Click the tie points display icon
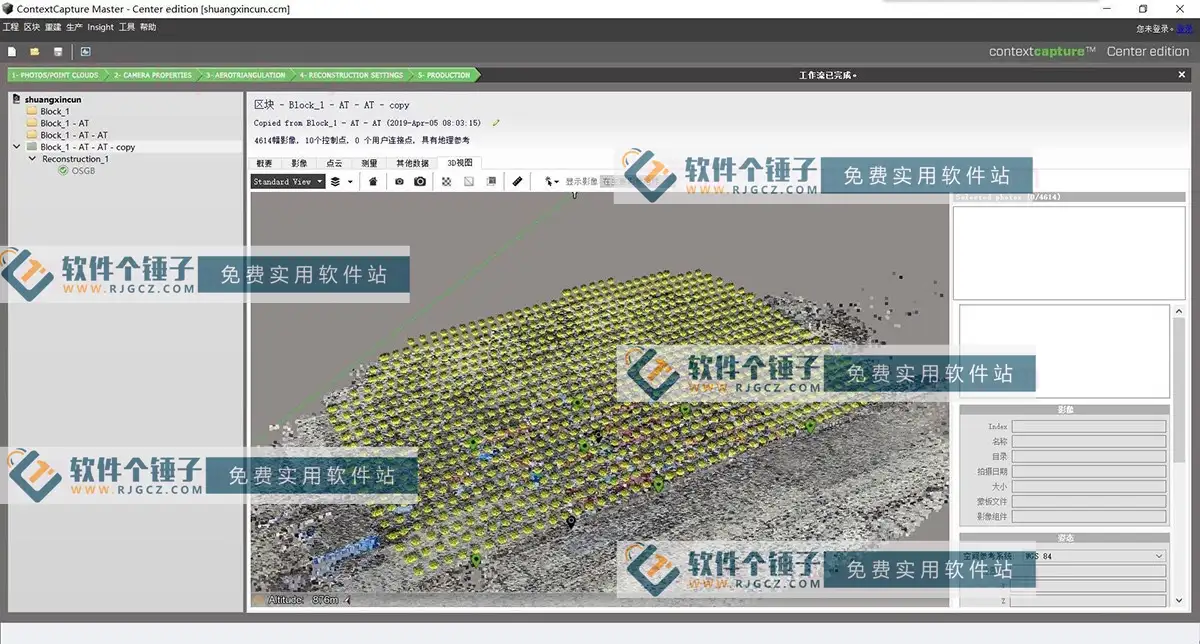The image size is (1200, 644). tap(446, 181)
